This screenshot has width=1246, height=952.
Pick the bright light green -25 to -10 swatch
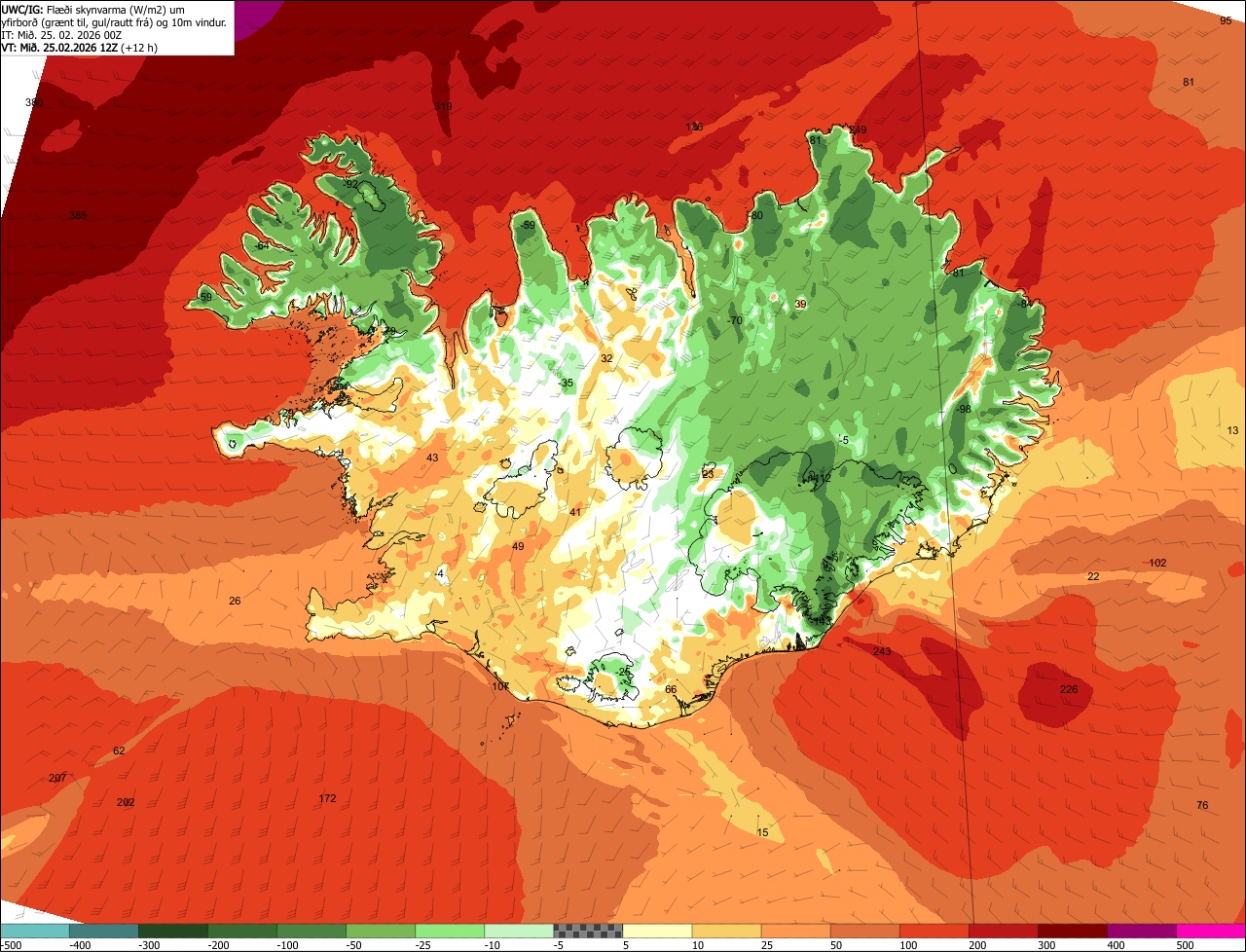tap(450, 931)
